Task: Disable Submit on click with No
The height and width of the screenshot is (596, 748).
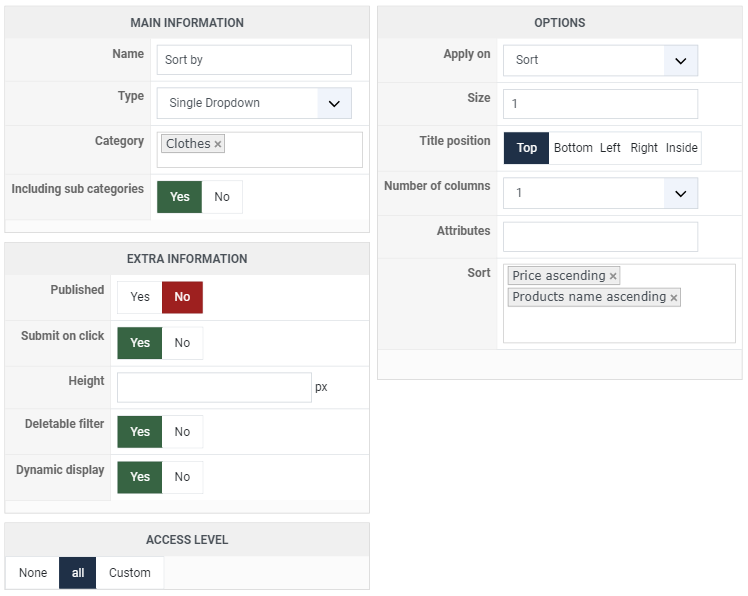Action: (182, 343)
